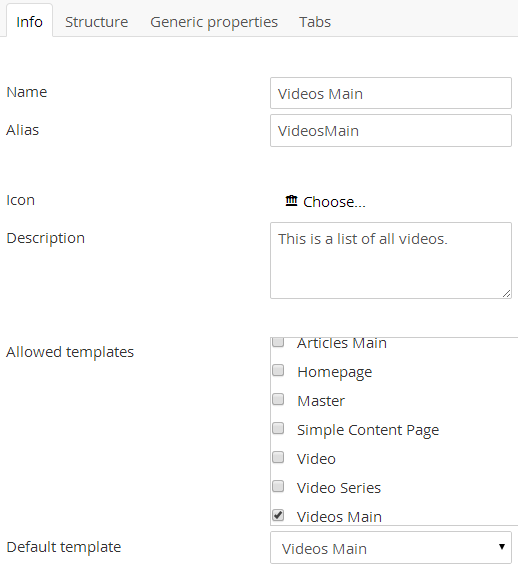The image size is (518, 569).
Task: Click the Description textarea resize handle
Action: point(506,294)
